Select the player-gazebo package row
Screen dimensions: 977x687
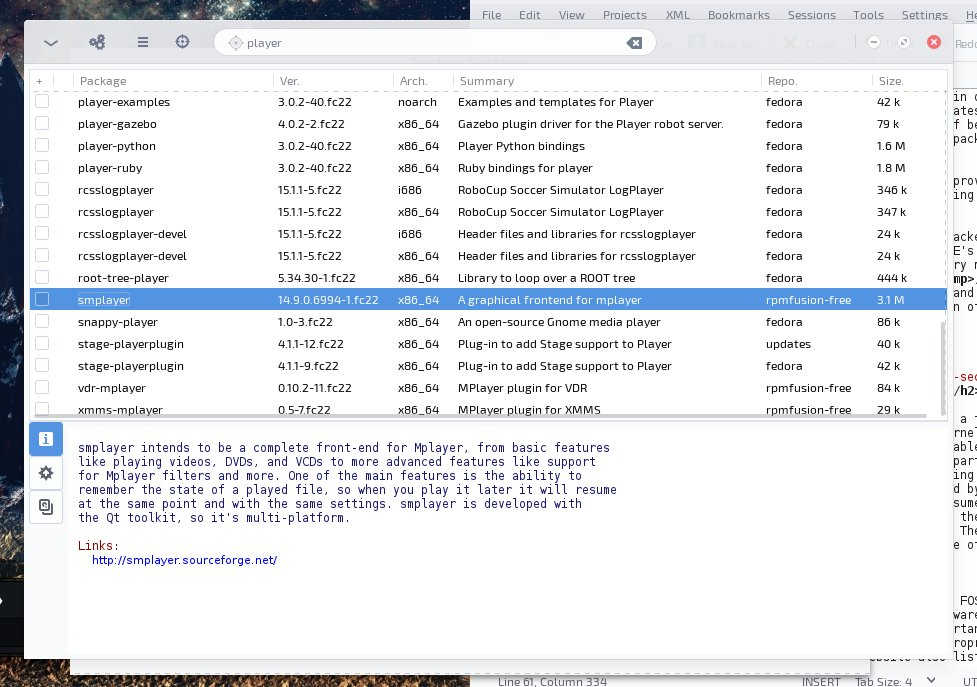pyautogui.click(x=488, y=124)
